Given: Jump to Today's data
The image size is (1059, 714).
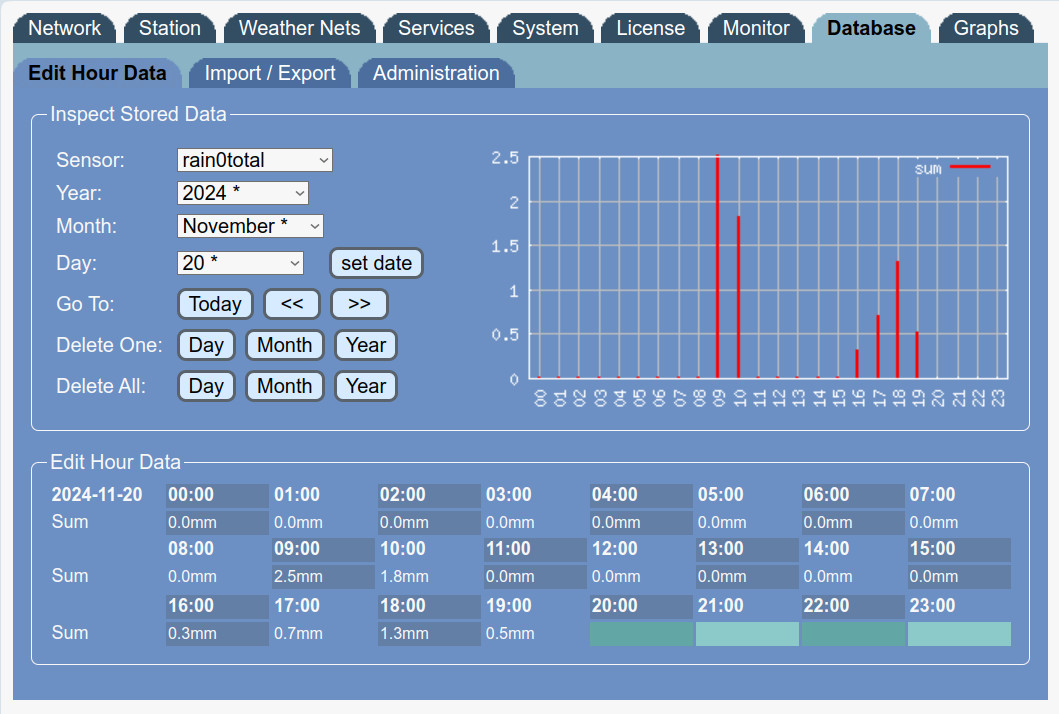Looking at the screenshot, I should click(215, 304).
